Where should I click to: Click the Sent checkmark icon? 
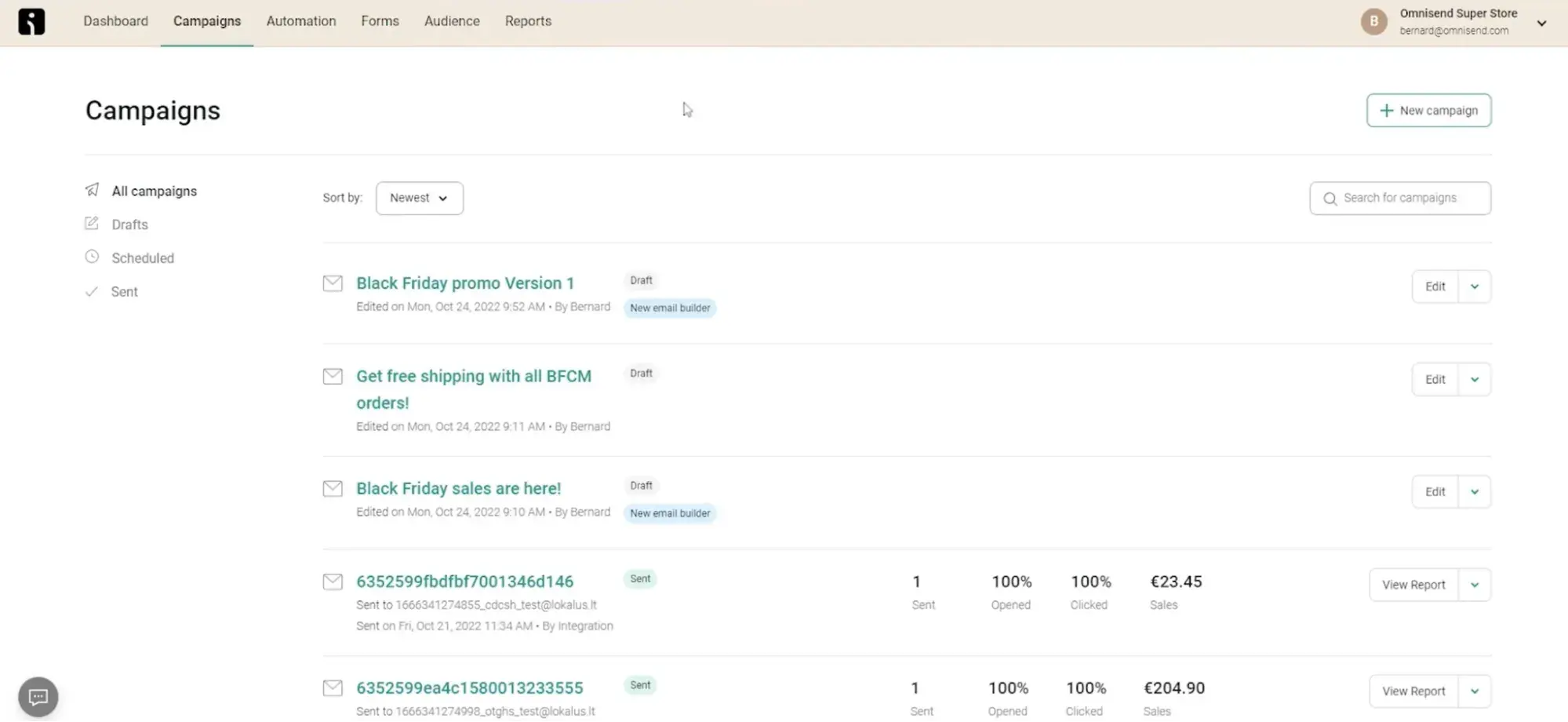click(x=92, y=291)
